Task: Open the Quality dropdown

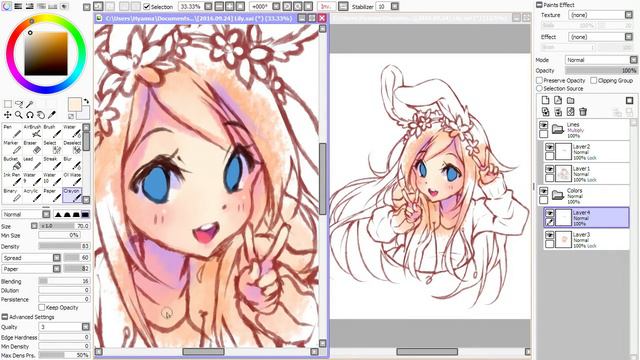Action: pyautogui.click(x=85, y=327)
